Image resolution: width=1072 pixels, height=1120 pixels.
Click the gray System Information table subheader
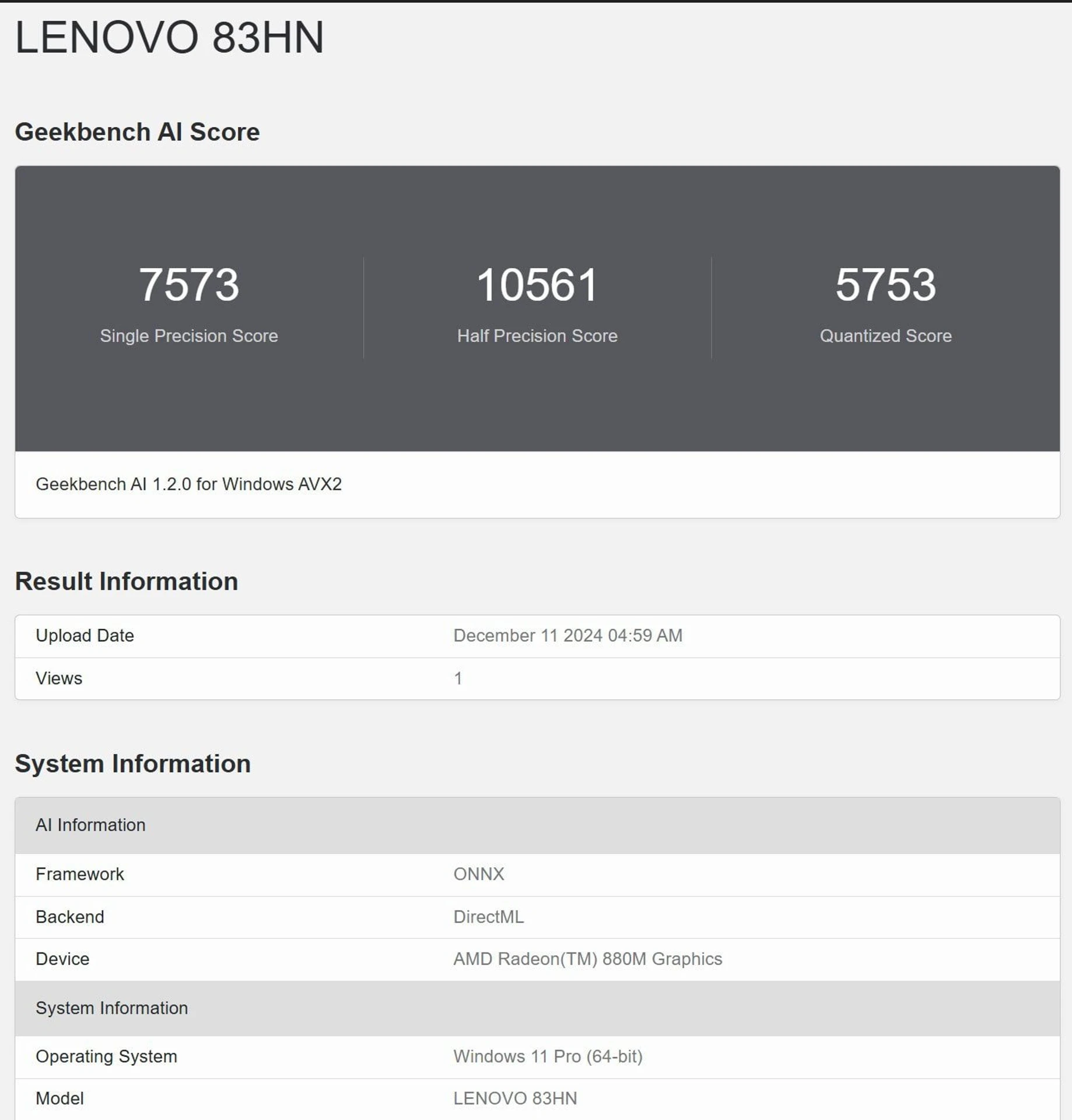coord(537,1009)
